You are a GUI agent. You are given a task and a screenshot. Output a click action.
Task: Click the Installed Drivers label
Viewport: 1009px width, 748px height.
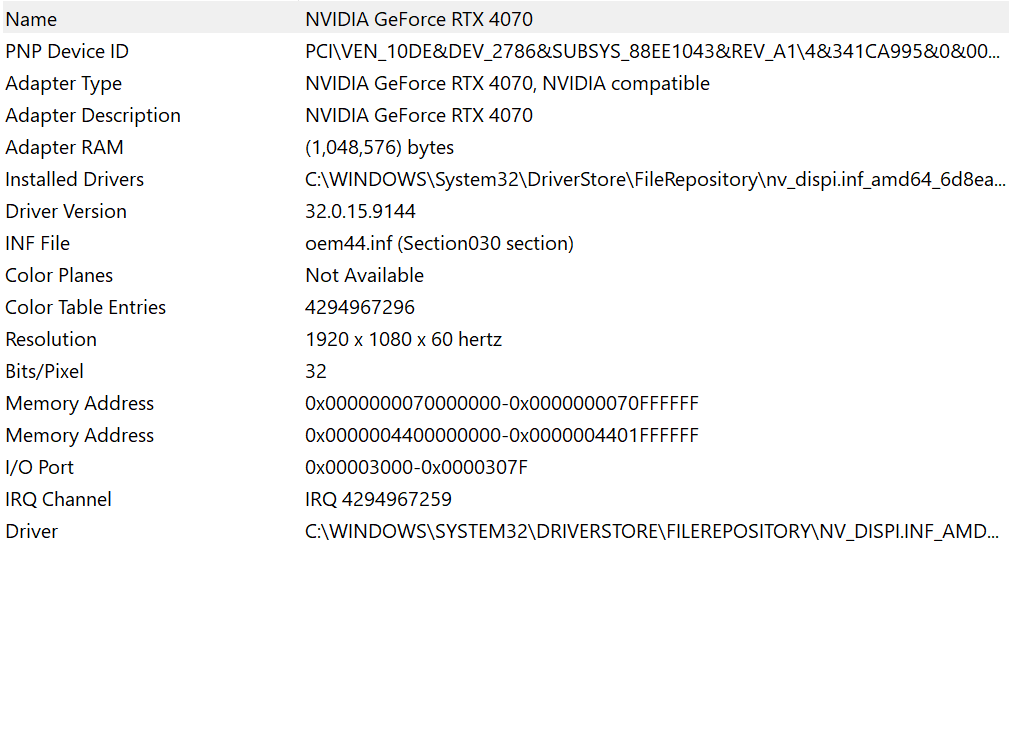pyautogui.click(x=74, y=179)
